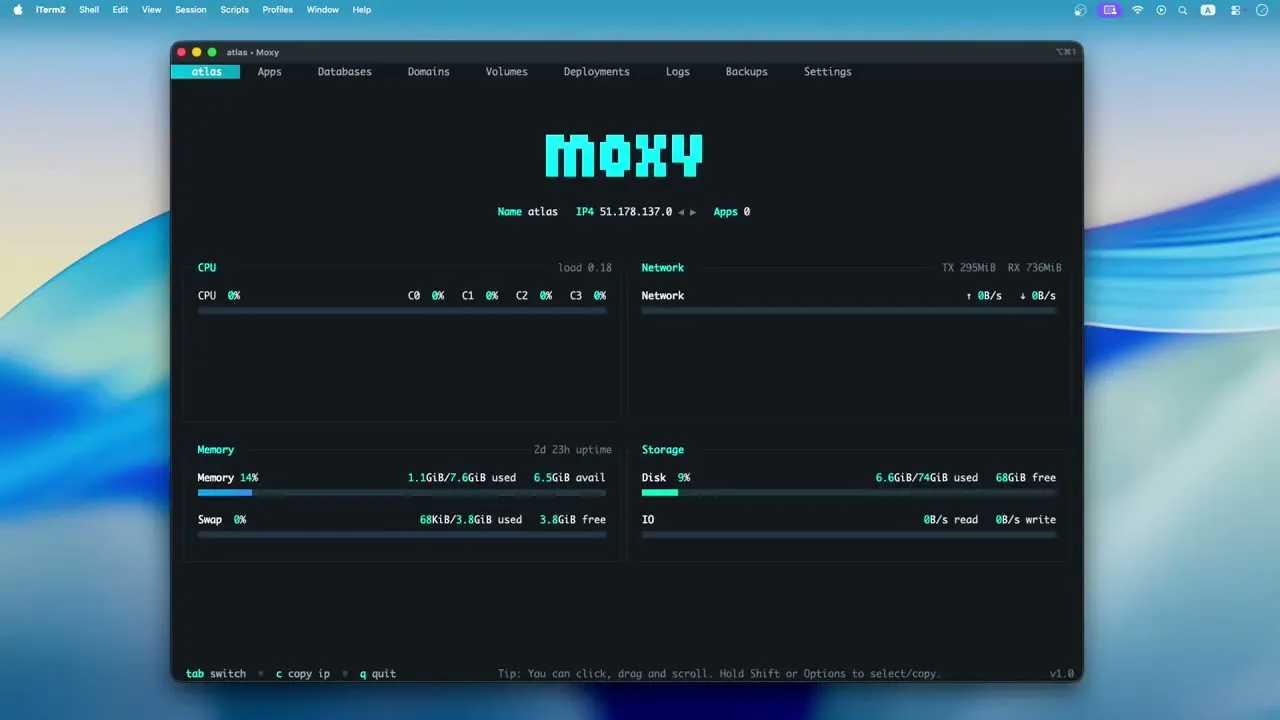1280x720 pixels.
Task: Click the 'load 0.18' value
Action: coord(585,268)
